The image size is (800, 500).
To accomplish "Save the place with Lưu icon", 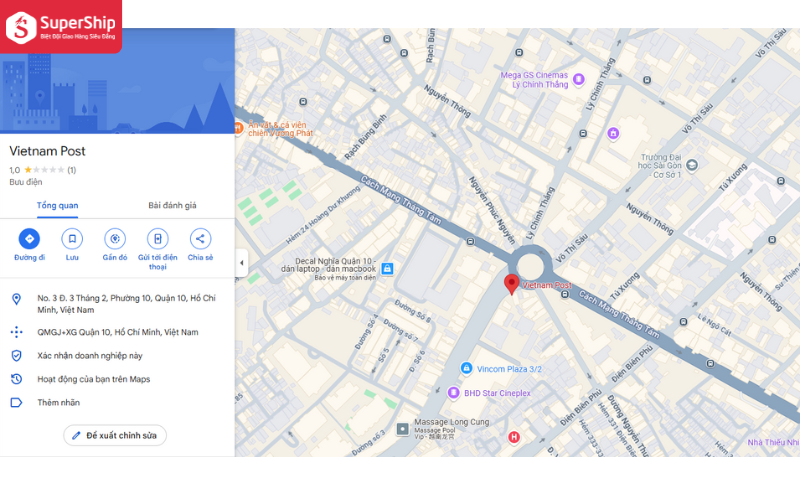I will click(x=72, y=238).
